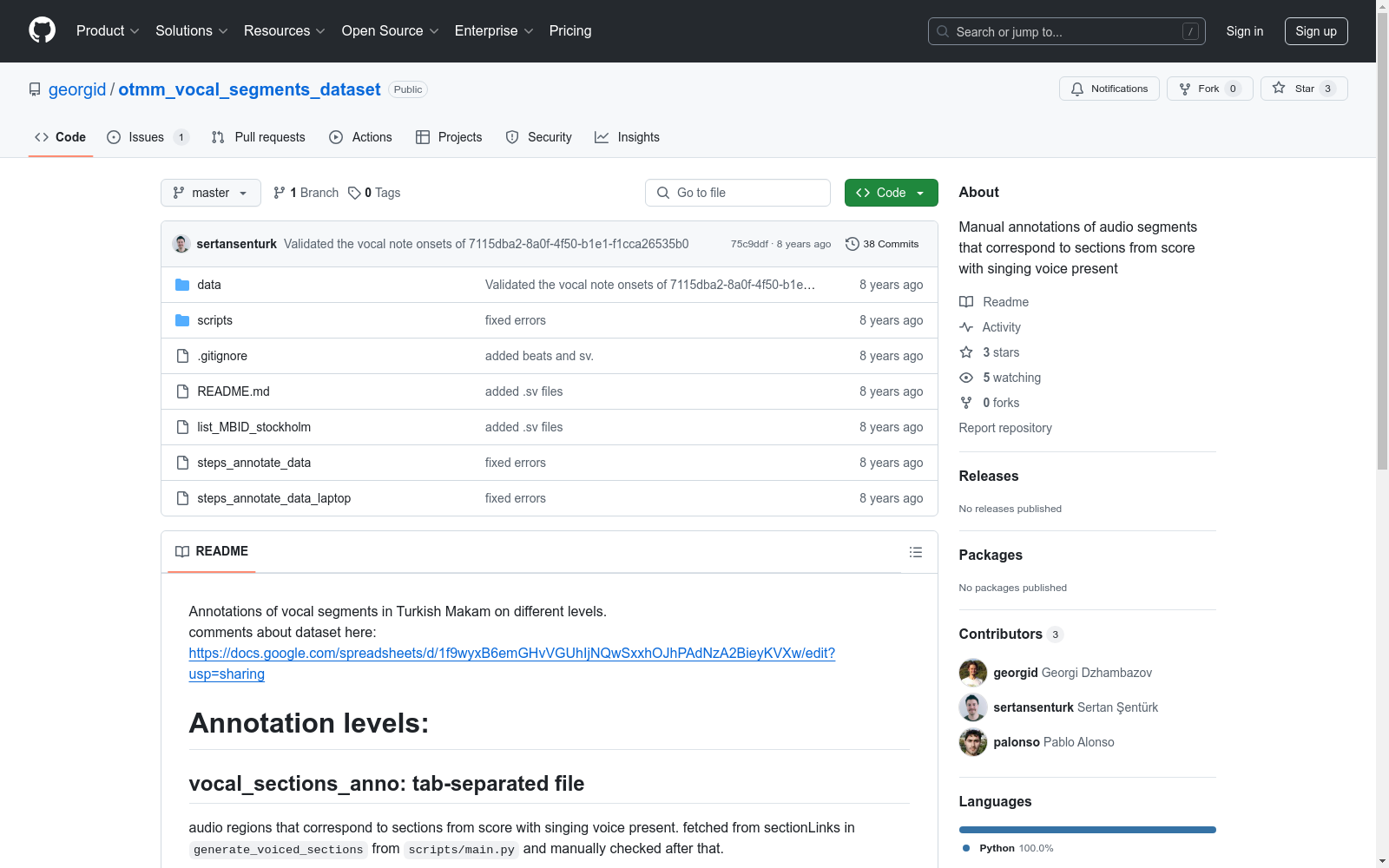Click palonso's contributor avatar
Image resolution: width=1389 pixels, height=868 pixels.
coord(973,742)
